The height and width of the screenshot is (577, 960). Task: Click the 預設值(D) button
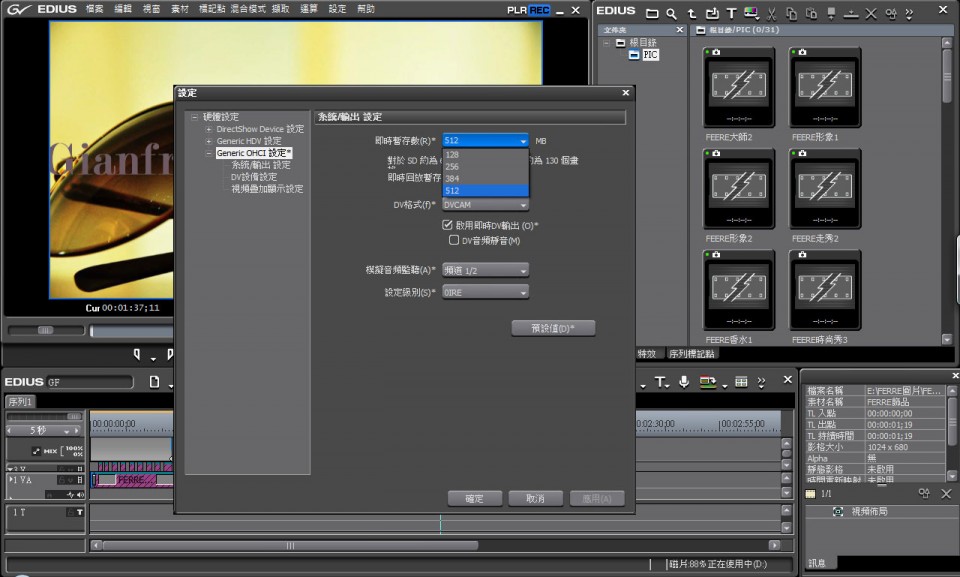coord(553,328)
